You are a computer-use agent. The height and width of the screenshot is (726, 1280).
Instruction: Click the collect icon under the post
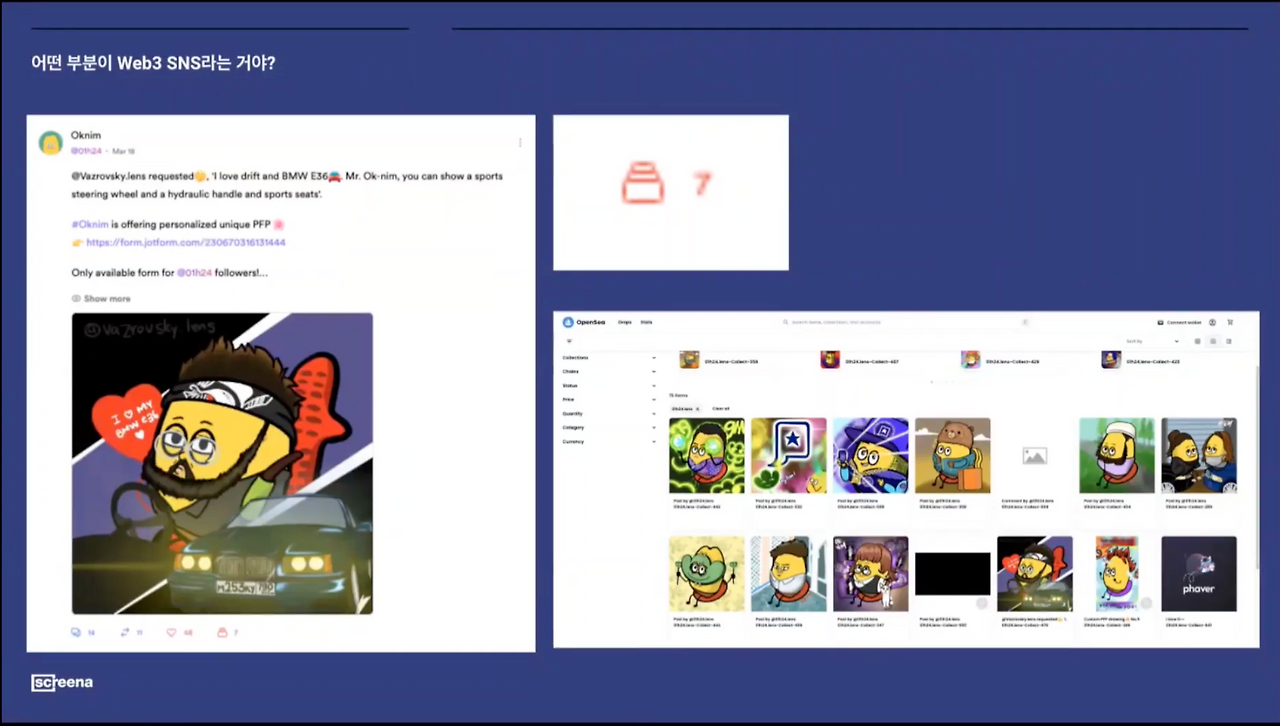[222, 632]
